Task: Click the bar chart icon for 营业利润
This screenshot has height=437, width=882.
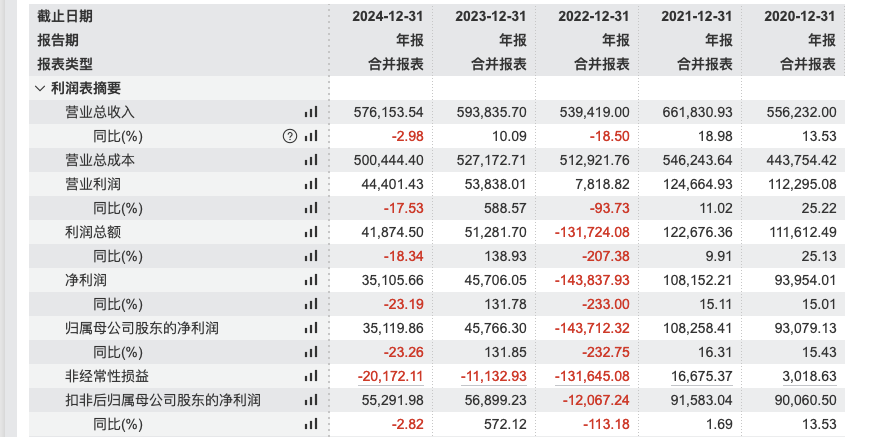Action: pos(311,184)
